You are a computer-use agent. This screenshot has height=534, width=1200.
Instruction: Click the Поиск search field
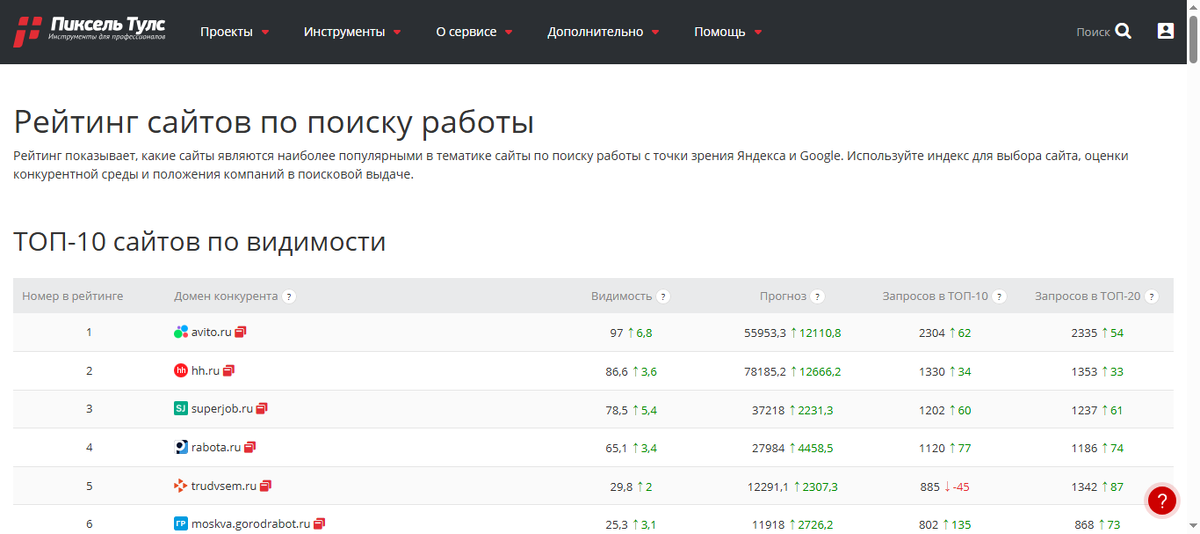click(x=1093, y=32)
